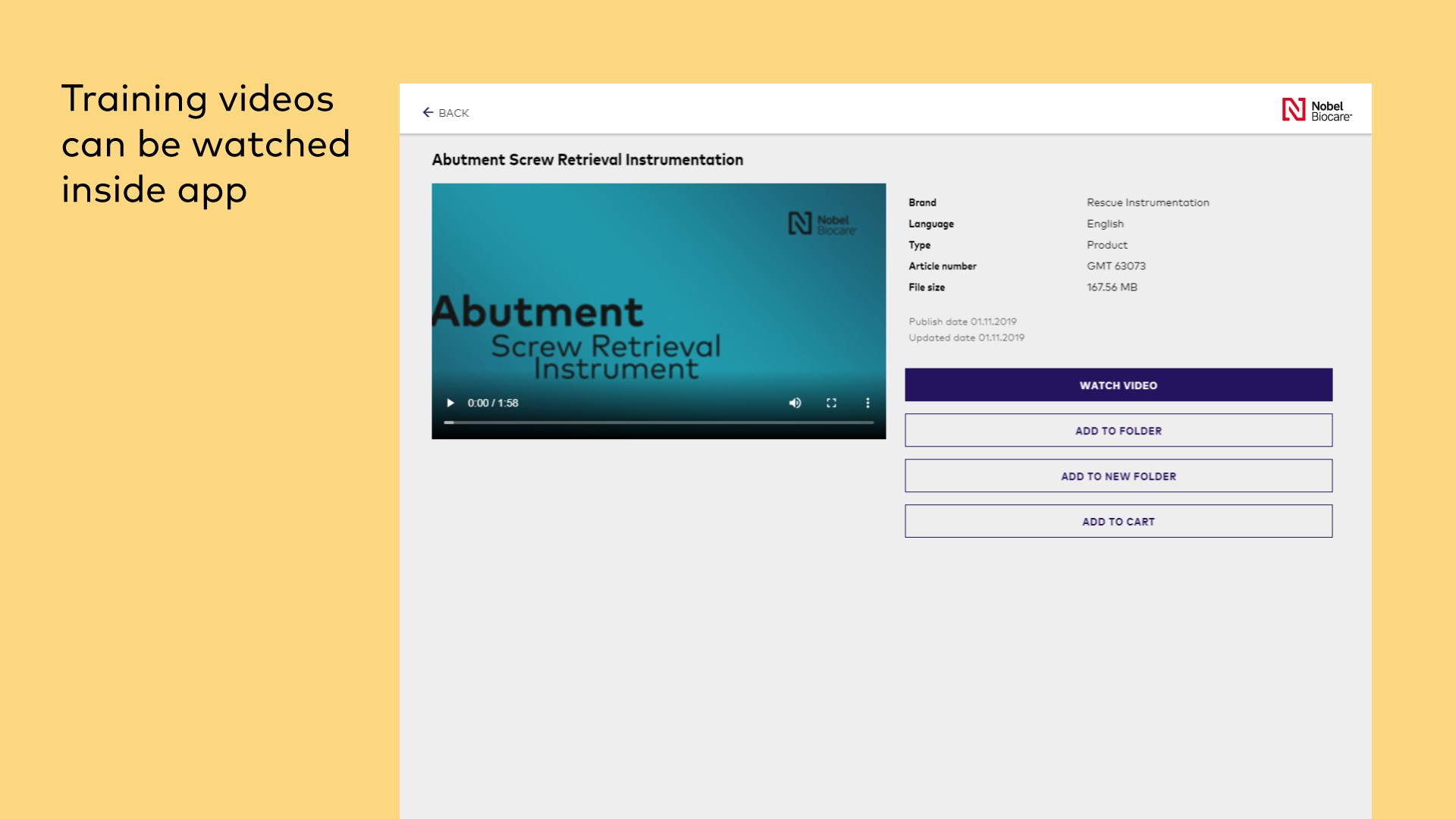Click the 167.56 MB file size value
Image resolution: width=1456 pixels, height=819 pixels.
point(1112,287)
